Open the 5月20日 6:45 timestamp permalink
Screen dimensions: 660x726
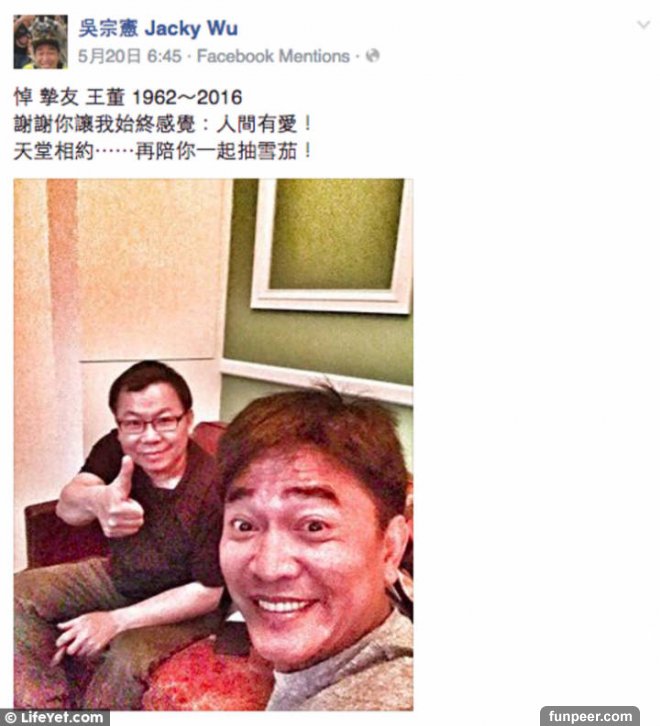[x=129, y=56]
